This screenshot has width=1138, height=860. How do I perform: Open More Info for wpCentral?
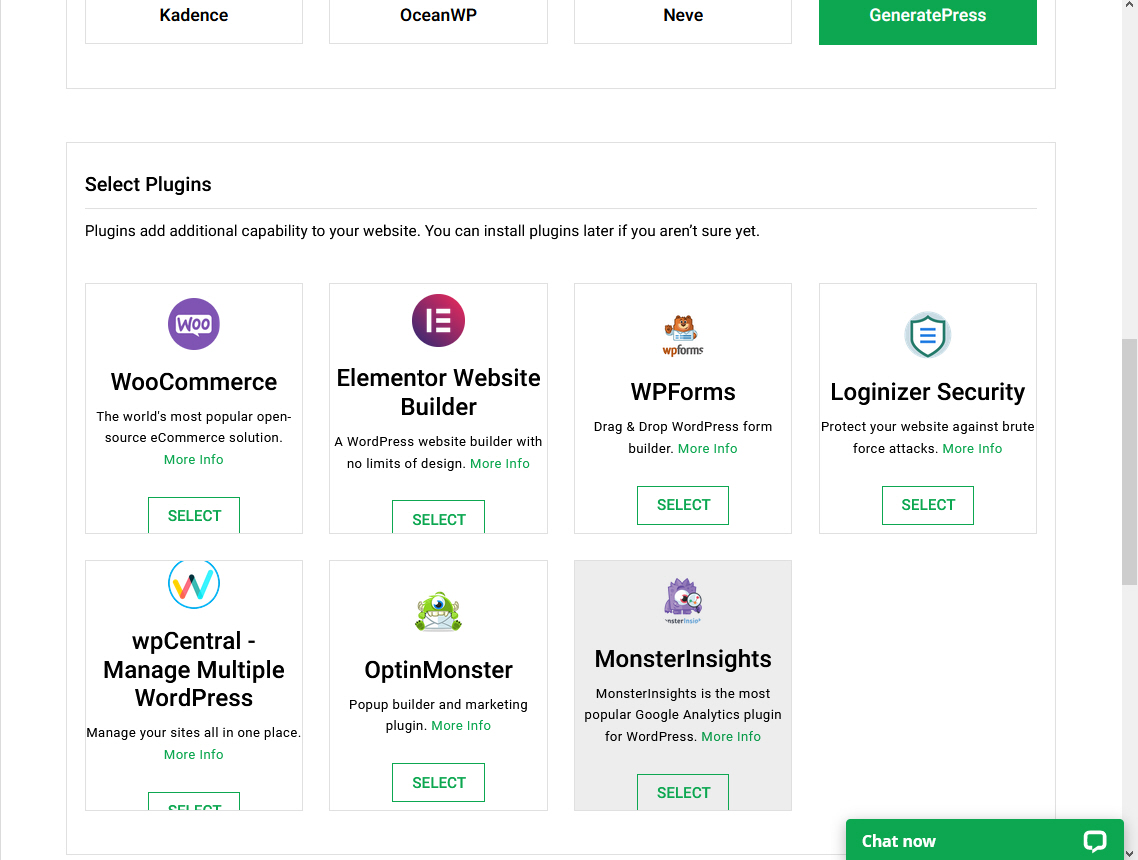tap(194, 755)
